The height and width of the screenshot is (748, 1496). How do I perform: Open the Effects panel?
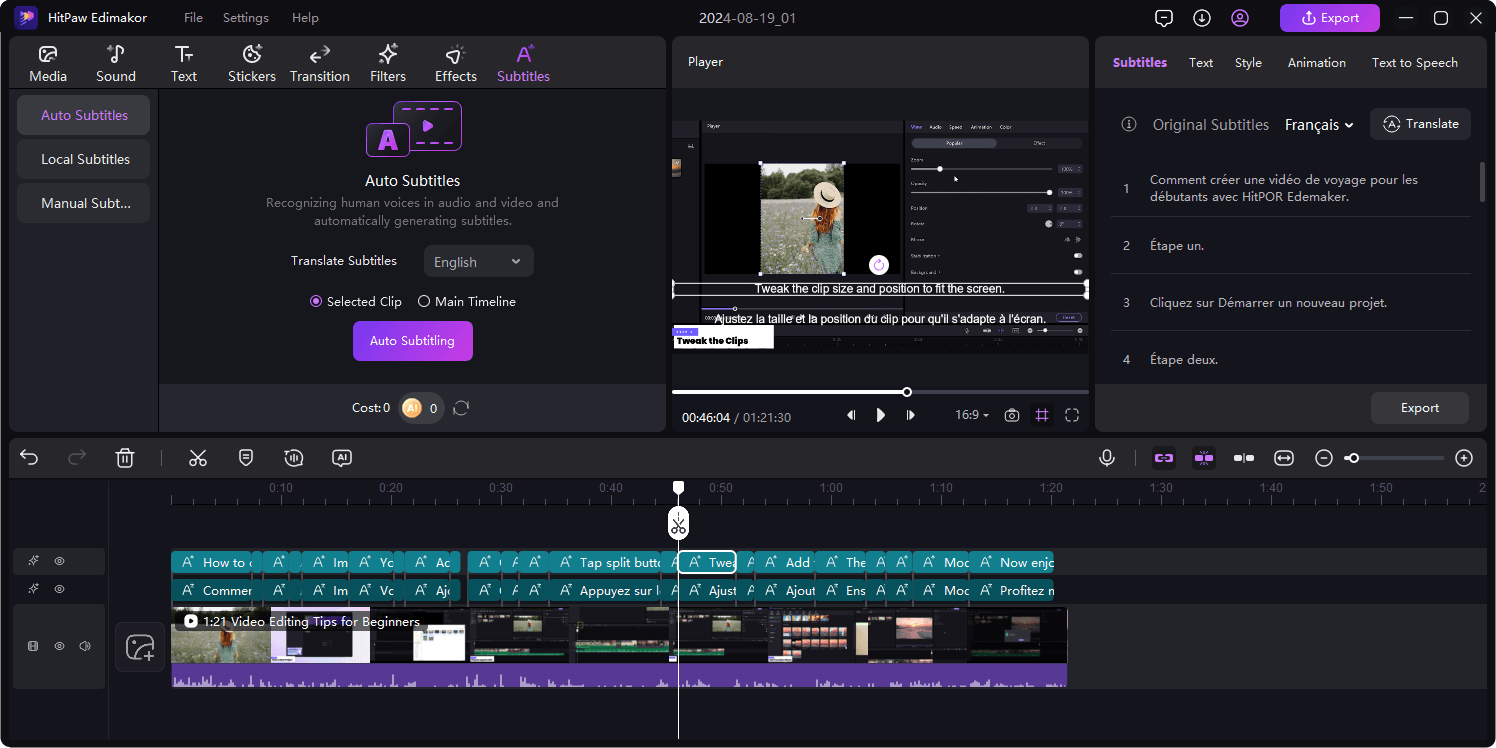(456, 64)
